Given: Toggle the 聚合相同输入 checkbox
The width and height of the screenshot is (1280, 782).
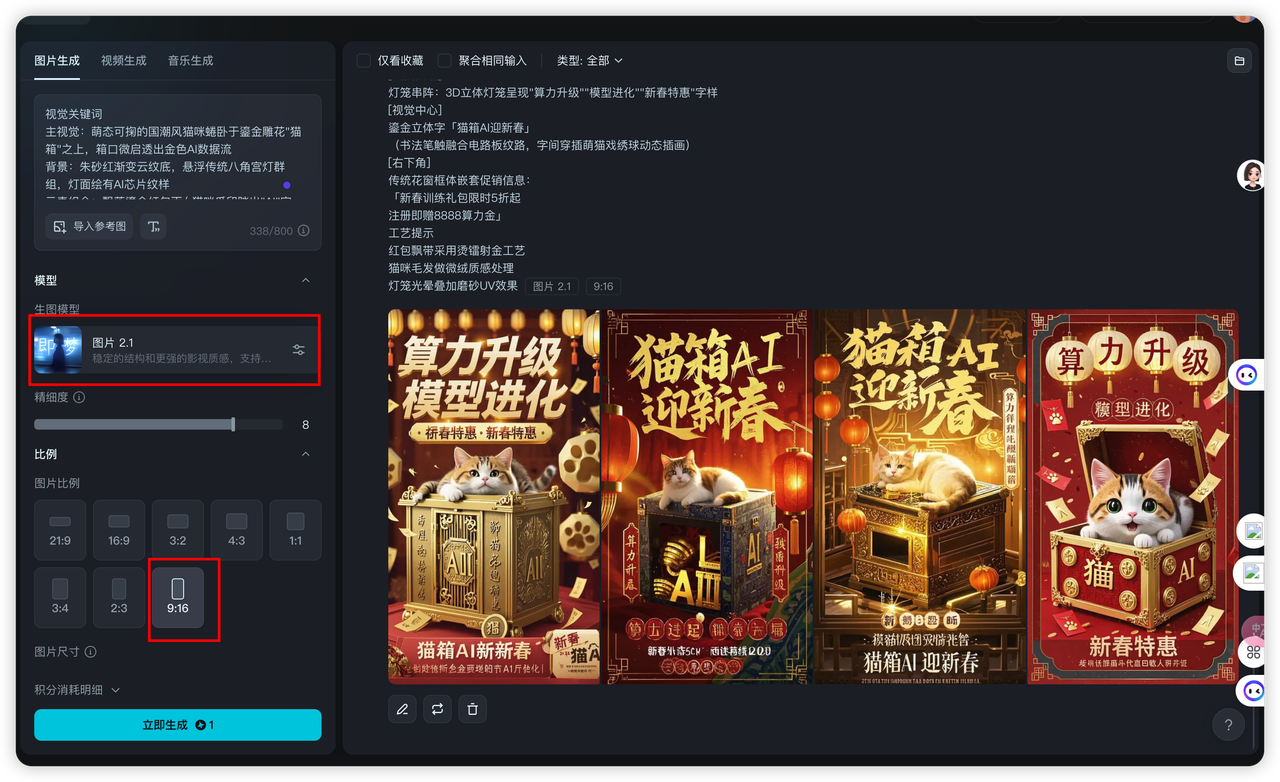Looking at the screenshot, I should click(445, 61).
